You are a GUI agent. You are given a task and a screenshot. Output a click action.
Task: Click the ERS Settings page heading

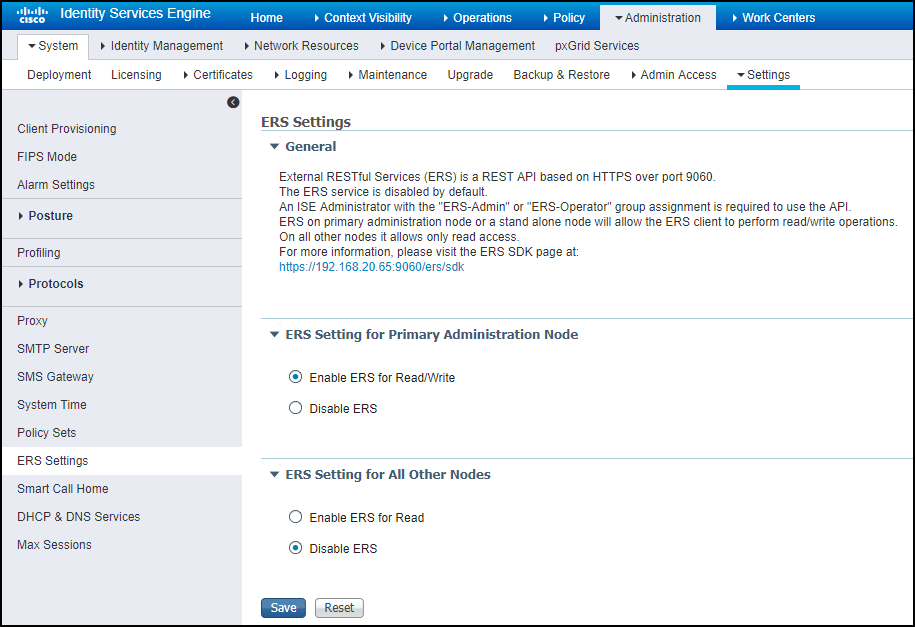click(306, 122)
